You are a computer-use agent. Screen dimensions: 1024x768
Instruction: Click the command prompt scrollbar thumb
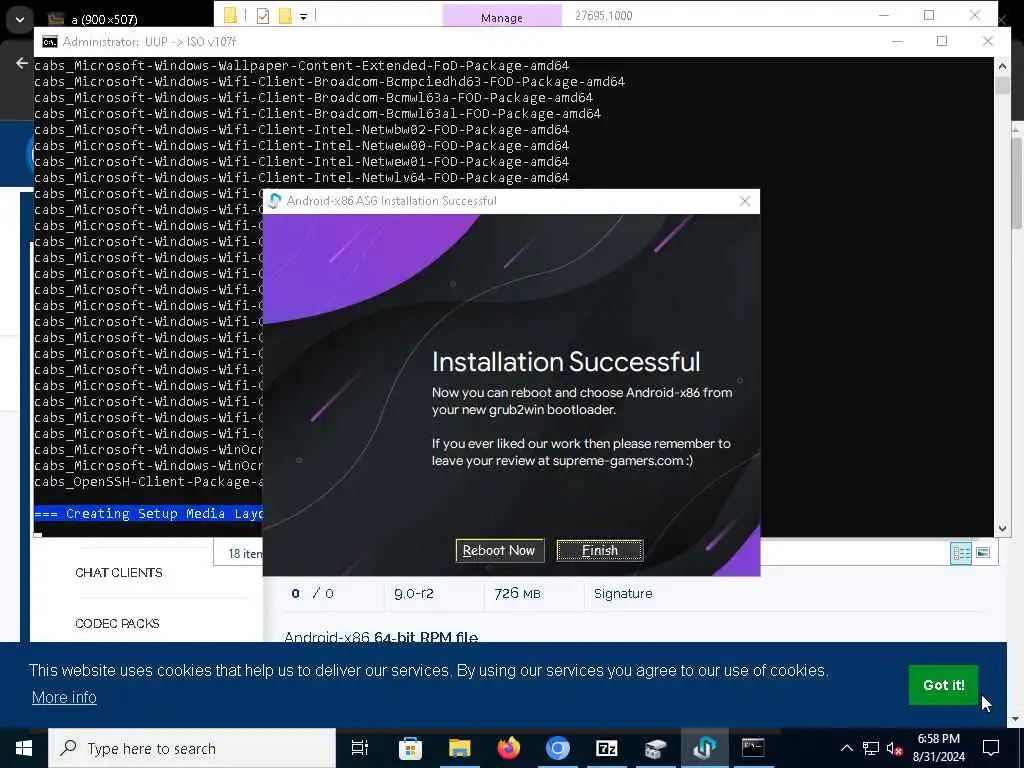tap(1002, 85)
